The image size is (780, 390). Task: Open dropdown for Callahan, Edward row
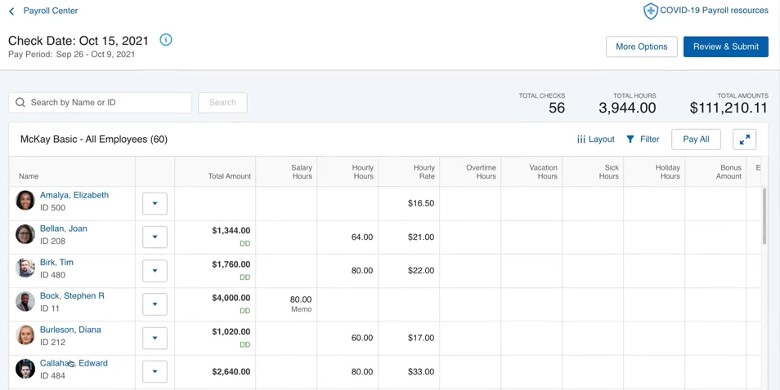155,372
